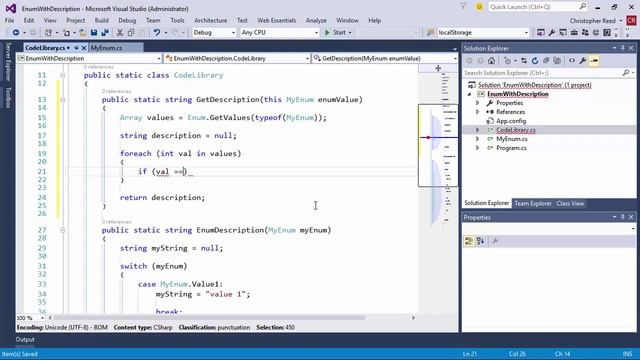Screen dimensions: 640x360
Task: Save the current file with Save icon
Action: pos(94,33)
